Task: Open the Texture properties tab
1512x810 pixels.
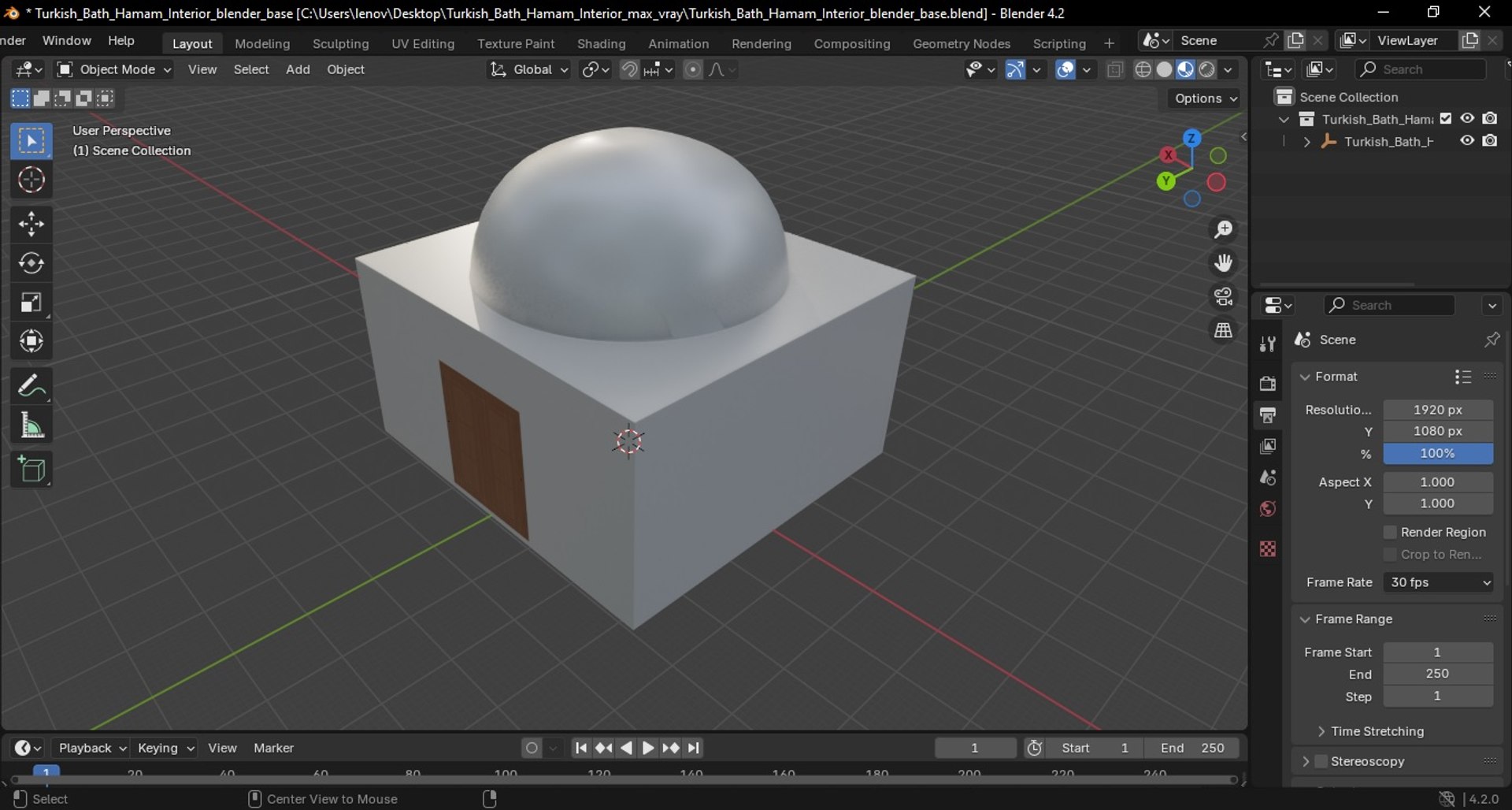Action: (1268, 548)
